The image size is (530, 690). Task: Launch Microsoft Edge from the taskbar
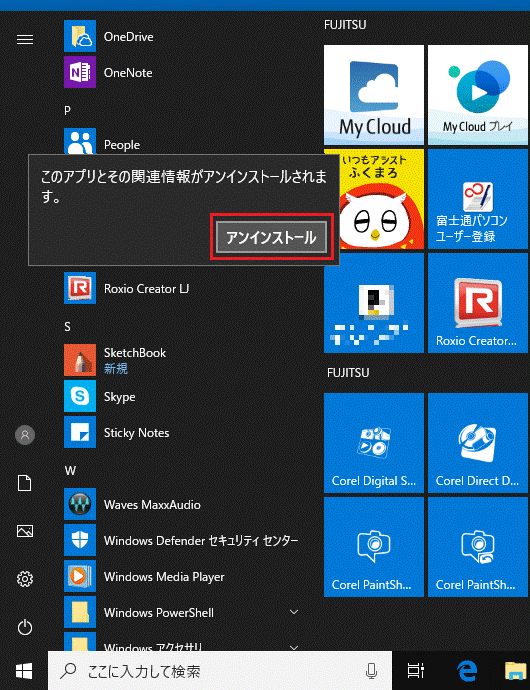coord(467,672)
